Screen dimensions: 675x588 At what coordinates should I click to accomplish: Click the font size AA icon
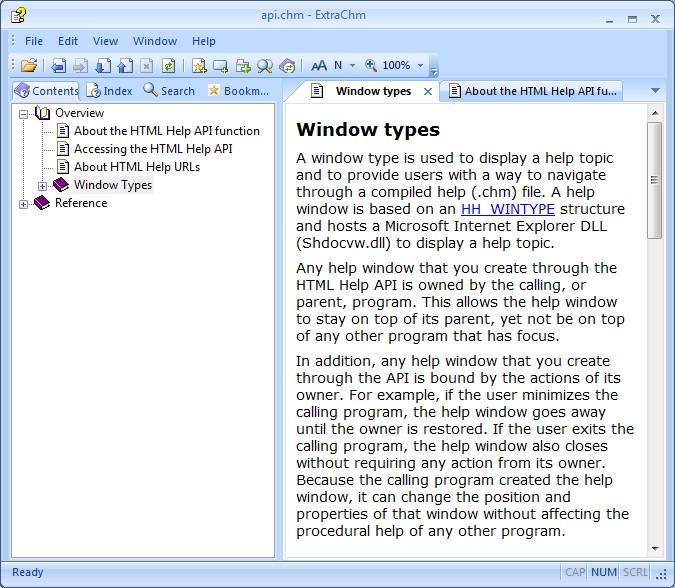319,66
